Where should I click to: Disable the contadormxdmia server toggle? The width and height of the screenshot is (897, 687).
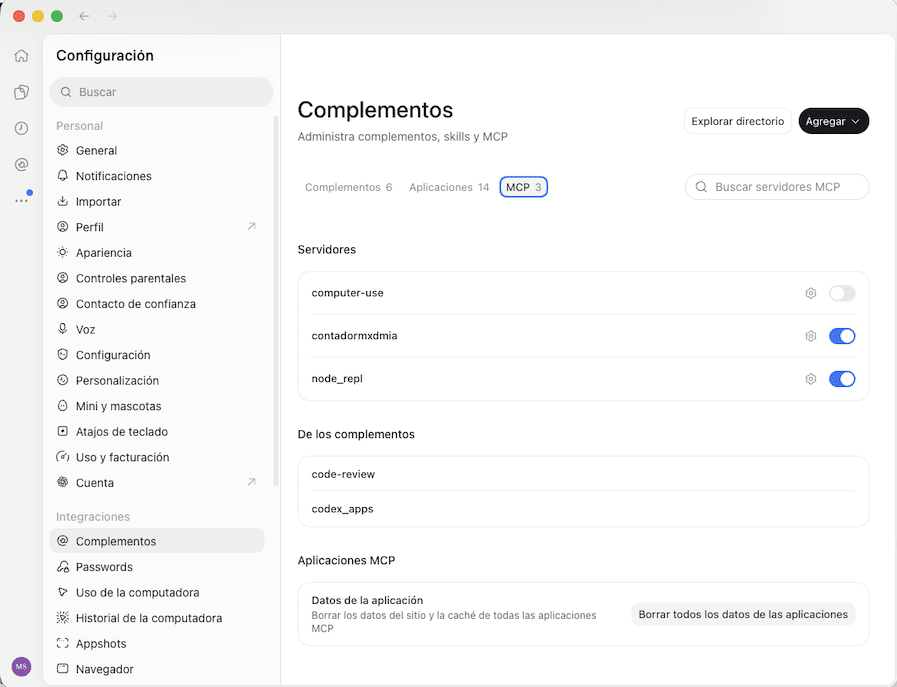[x=842, y=336]
